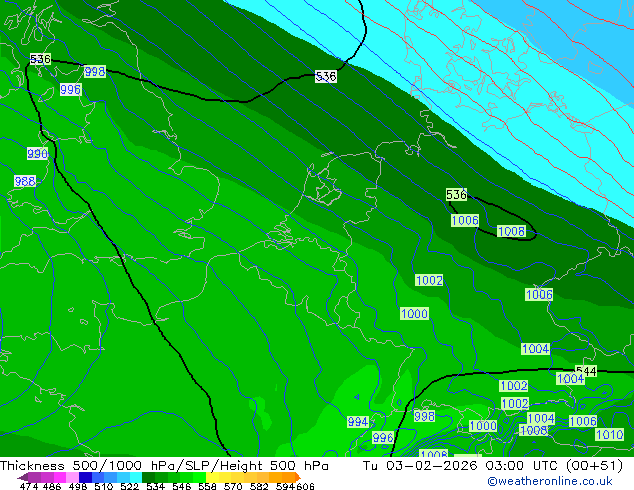
Task: Click the 534 legend value
Action: click(155, 486)
